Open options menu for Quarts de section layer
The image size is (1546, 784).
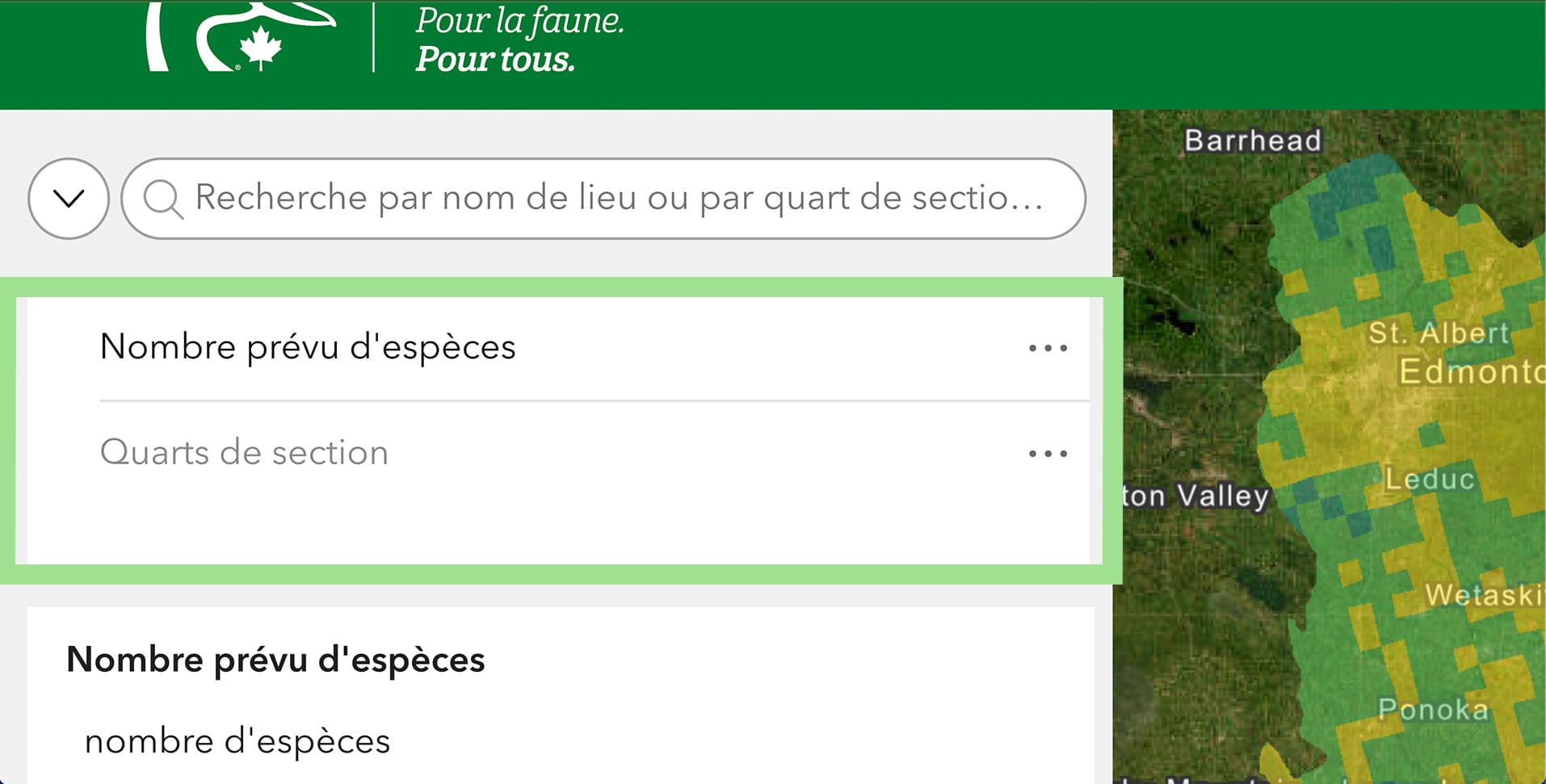[x=1048, y=454]
